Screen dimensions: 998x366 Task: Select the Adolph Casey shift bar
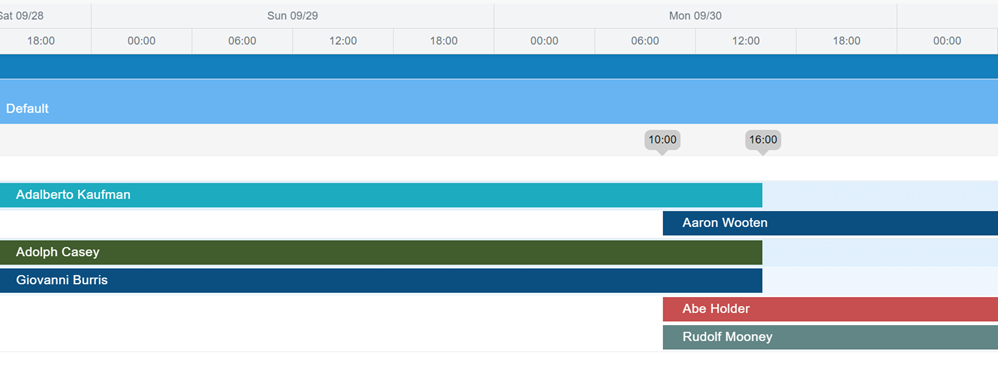tap(381, 253)
